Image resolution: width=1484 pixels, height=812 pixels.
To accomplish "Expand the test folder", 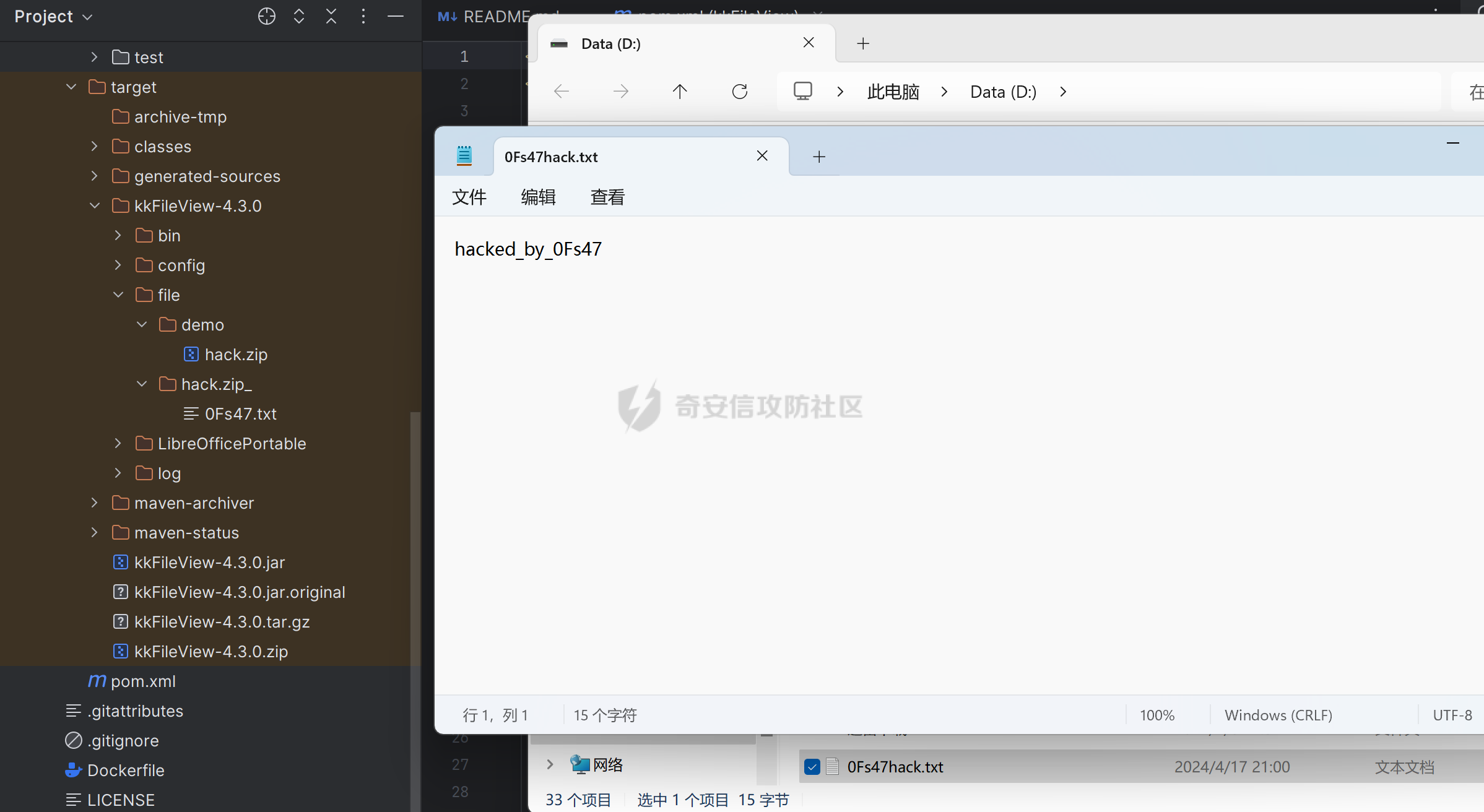I will coord(94,57).
